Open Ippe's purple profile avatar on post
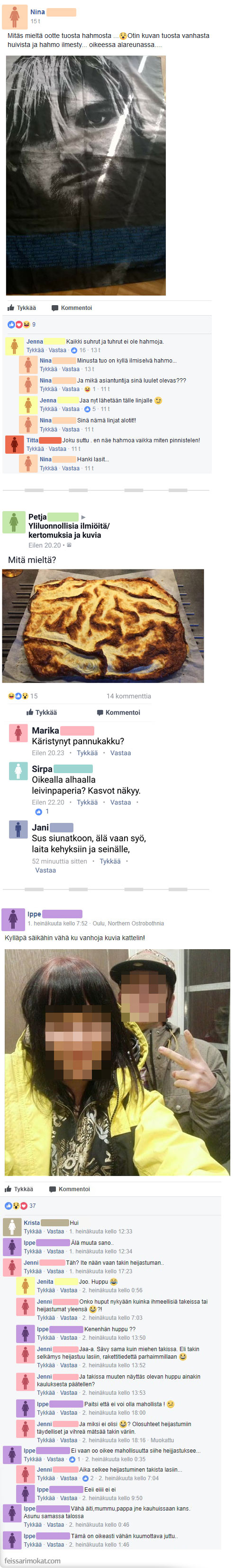The width and height of the screenshot is (235, 1568). pos(13,918)
